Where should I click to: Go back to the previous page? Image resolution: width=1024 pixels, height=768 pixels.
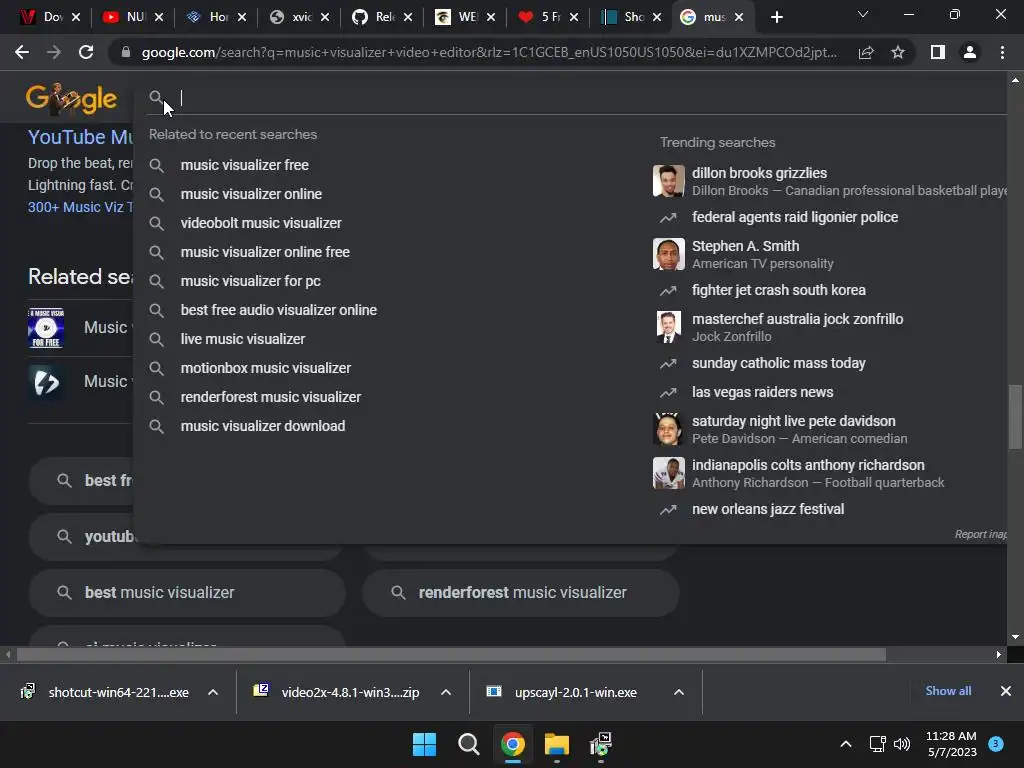pos(22,52)
